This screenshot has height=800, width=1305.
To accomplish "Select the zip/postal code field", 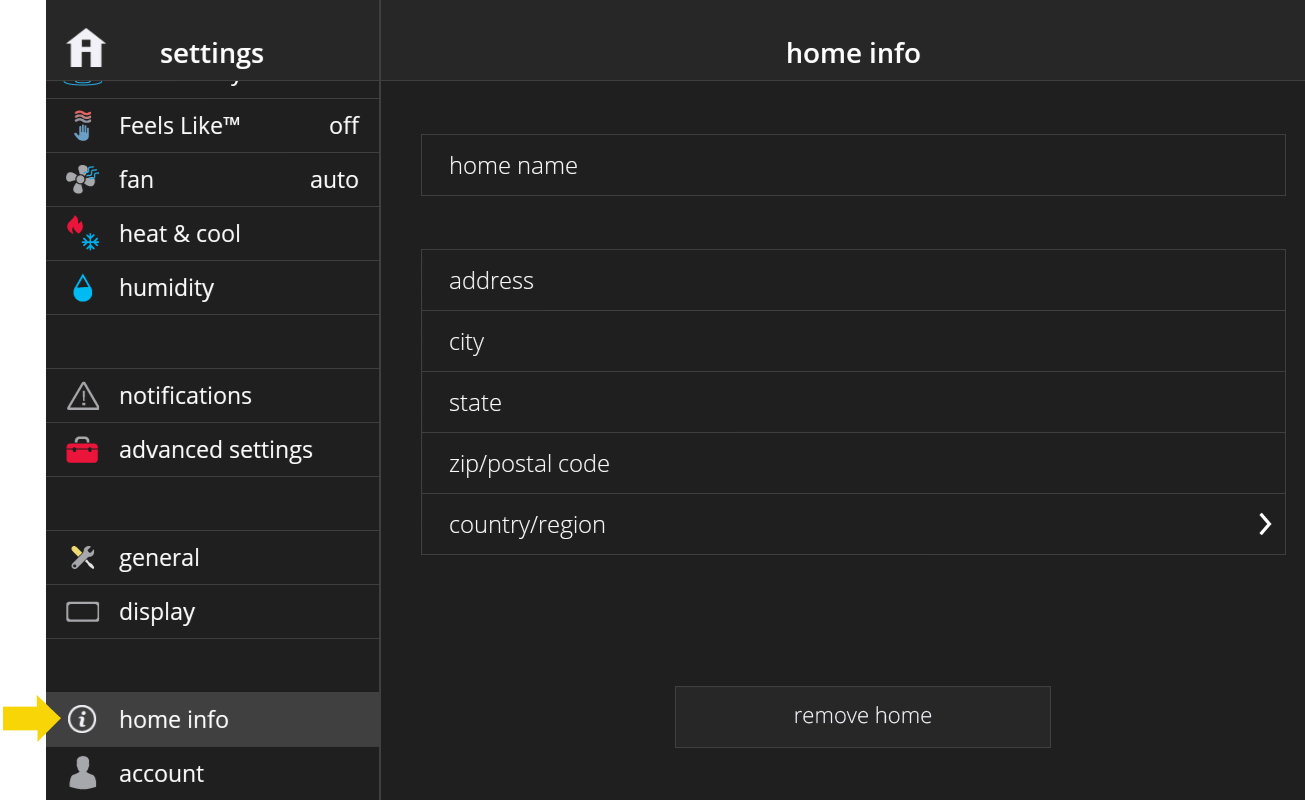I will 852,463.
